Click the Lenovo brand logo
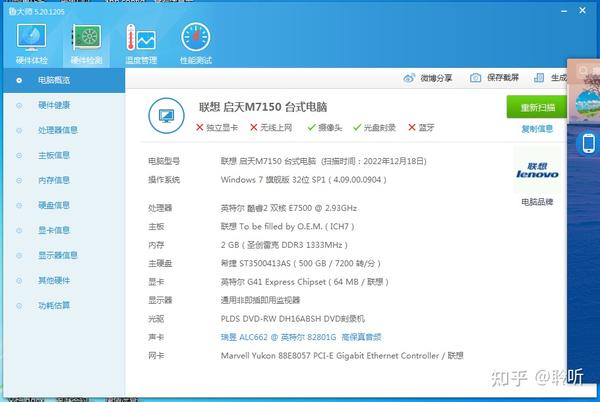The width and height of the screenshot is (600, 402). point(537,170)
